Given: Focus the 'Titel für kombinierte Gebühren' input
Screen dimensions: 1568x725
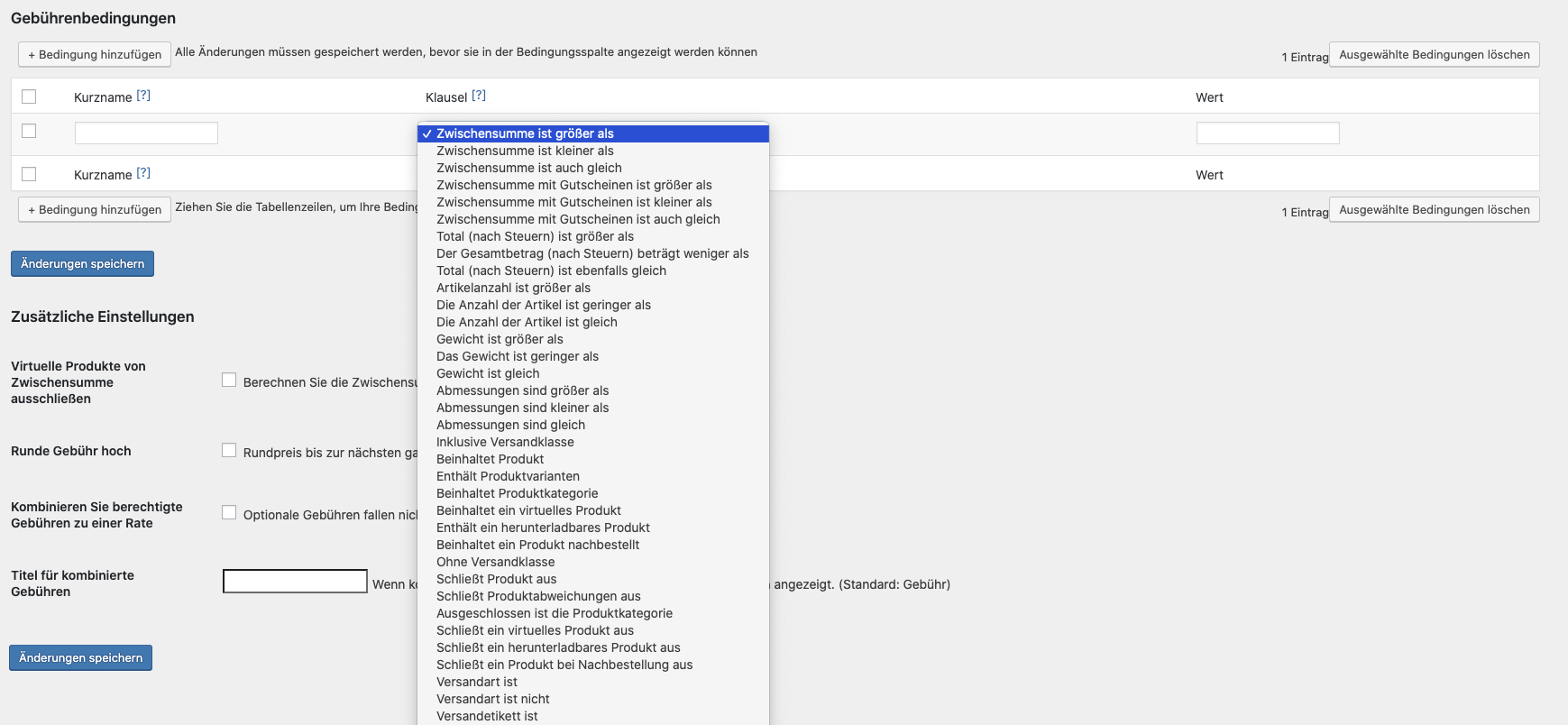Looking at the screenshot, I should (x=295, y=581).
